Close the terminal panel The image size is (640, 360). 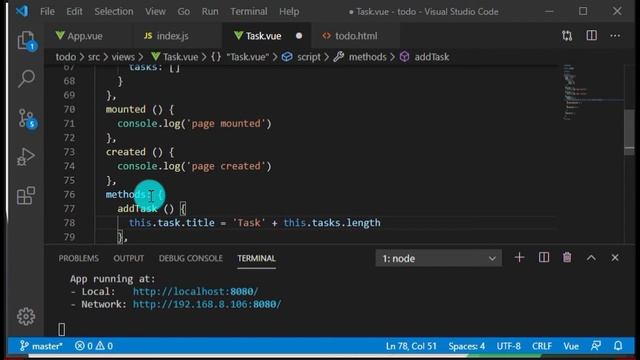click(x=615, y=258)
